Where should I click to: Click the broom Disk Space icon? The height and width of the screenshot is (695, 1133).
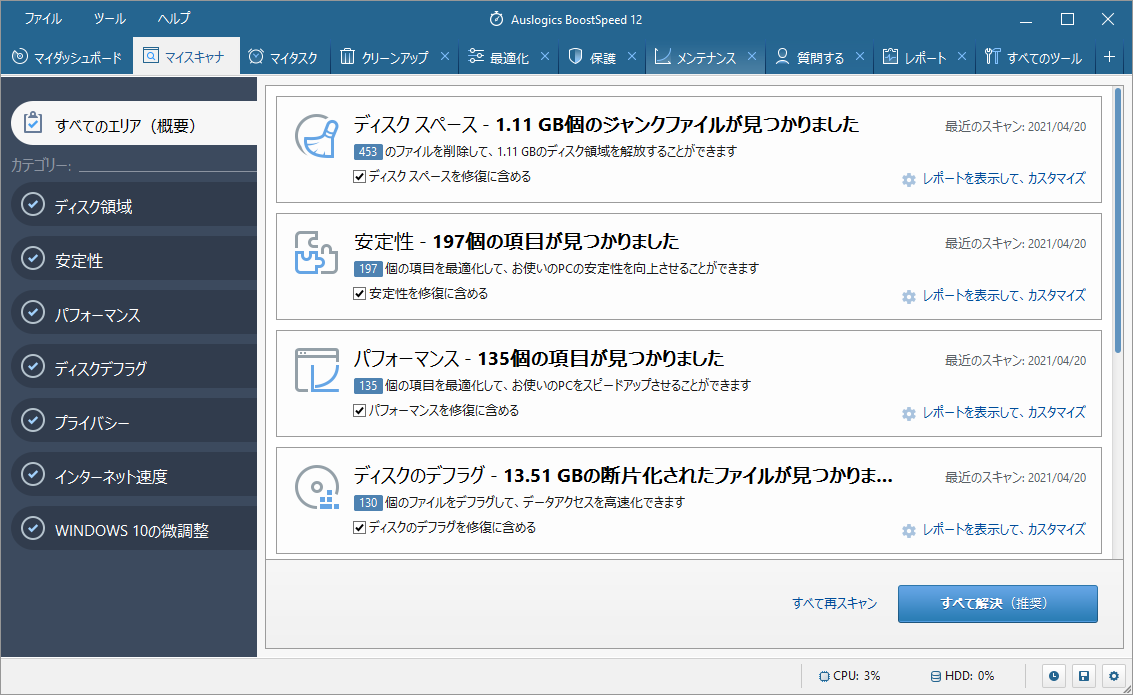click(316, 136)
